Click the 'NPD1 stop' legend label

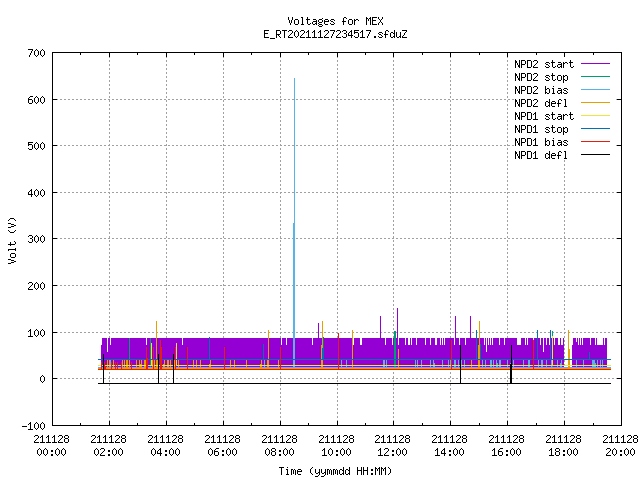541,129
